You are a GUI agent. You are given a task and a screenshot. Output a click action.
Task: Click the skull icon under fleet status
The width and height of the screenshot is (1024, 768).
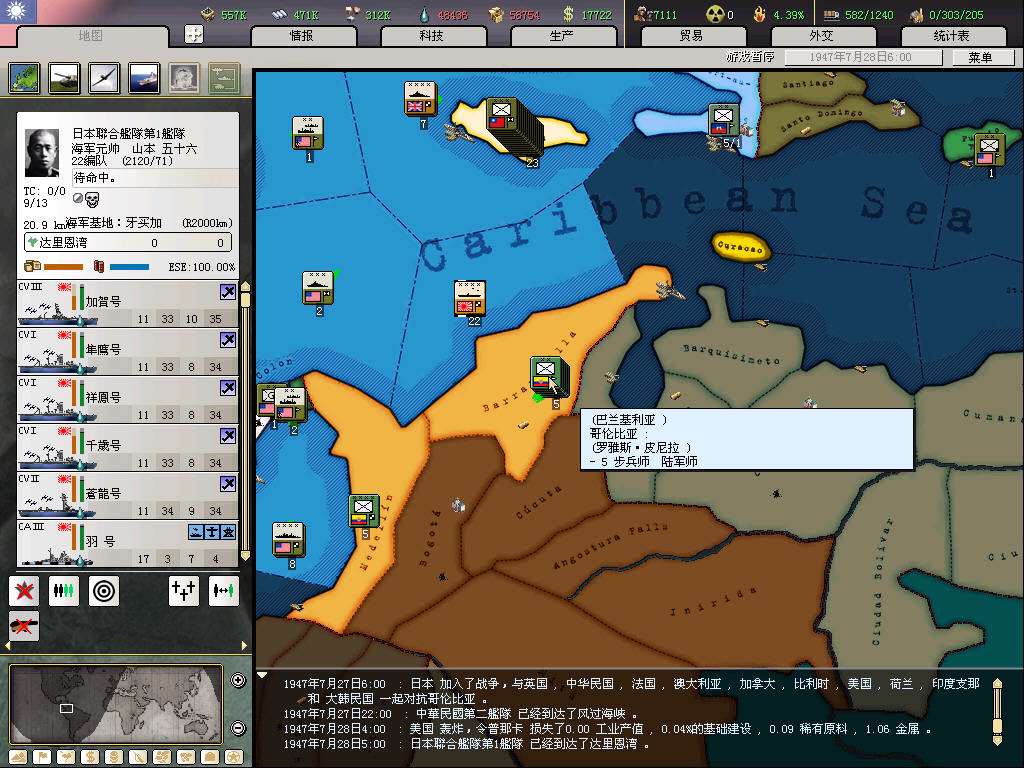[x=92, y=199]
